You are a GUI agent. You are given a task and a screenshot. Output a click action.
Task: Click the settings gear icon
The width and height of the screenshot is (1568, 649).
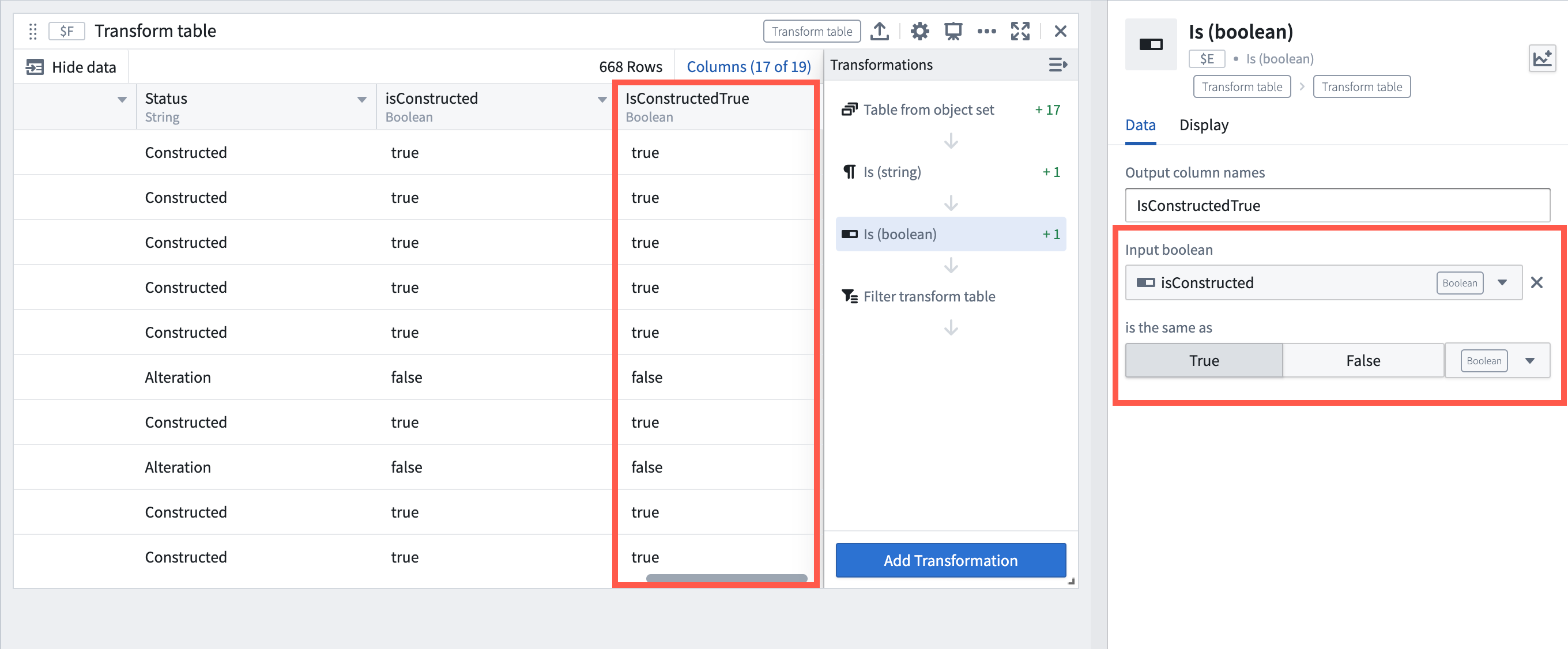coord(919,30)
